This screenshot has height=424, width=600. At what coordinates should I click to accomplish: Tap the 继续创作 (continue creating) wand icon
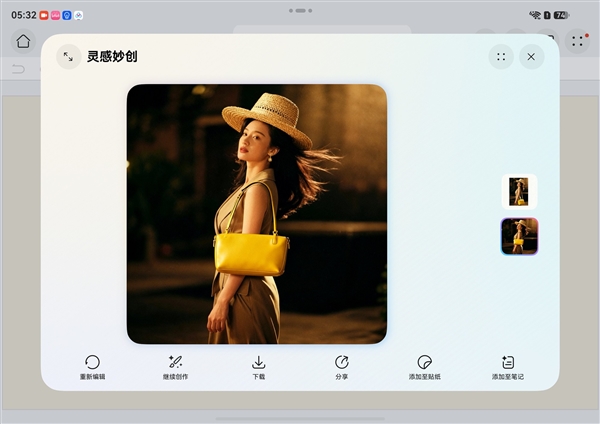pyautogui.click(x=175, y=362)
